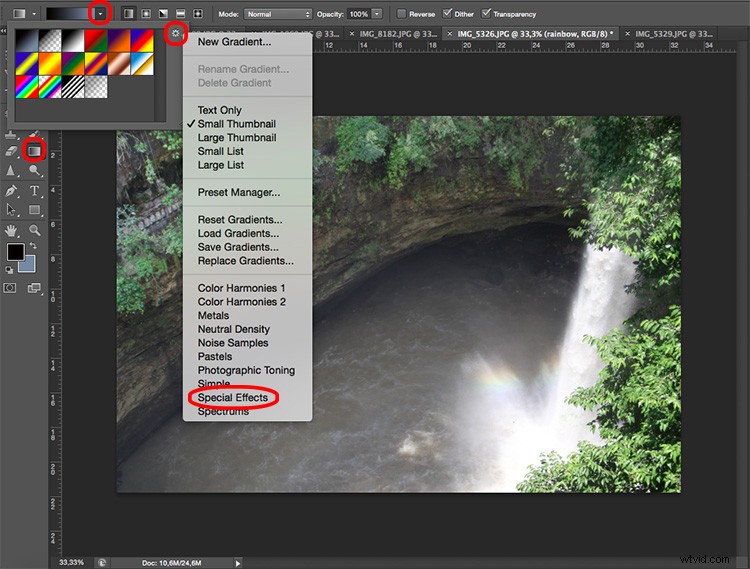The height and width of the screenshot is (569, 750).
Task: Select the Linear Gradient style icon
Action: click(129, 14)
